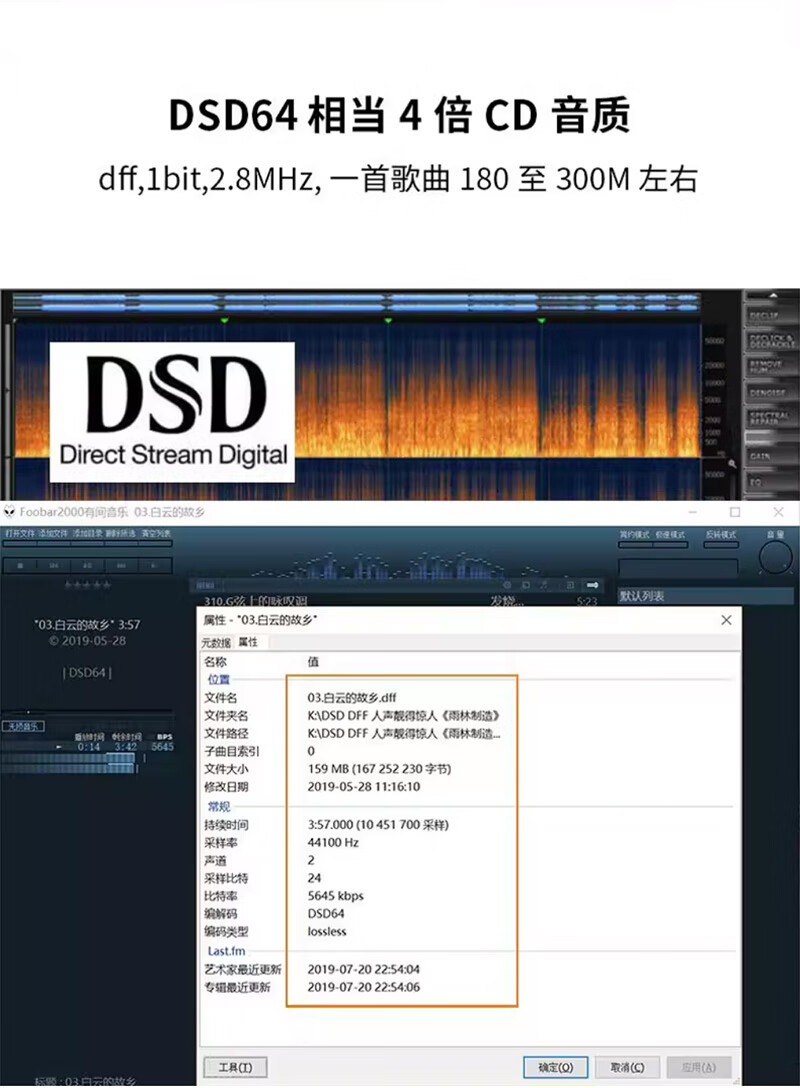Screen dimensions: 800x1088
Task: Click the 简约模式 mode button
Action: (635, 534)
